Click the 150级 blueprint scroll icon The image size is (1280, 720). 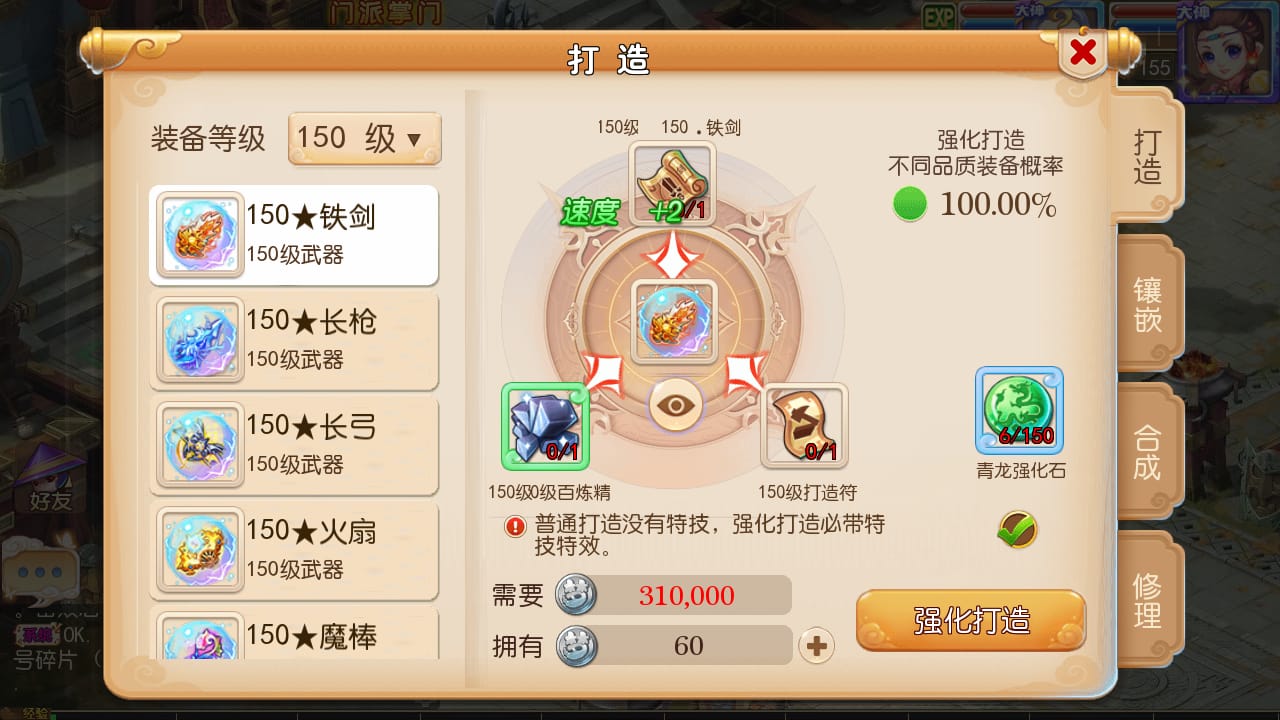672,183
